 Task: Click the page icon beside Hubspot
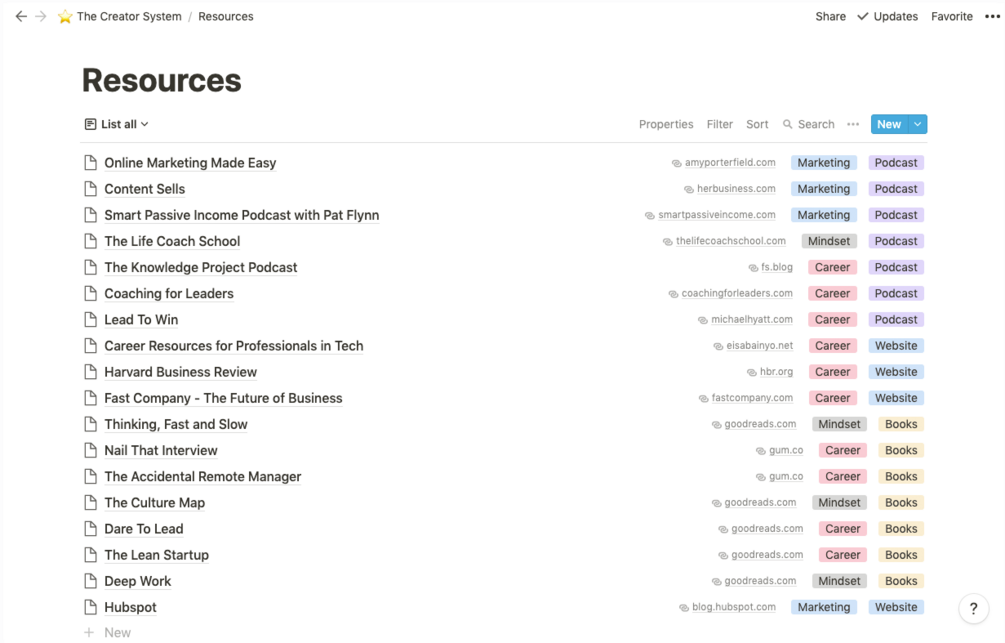coord(91,607)
